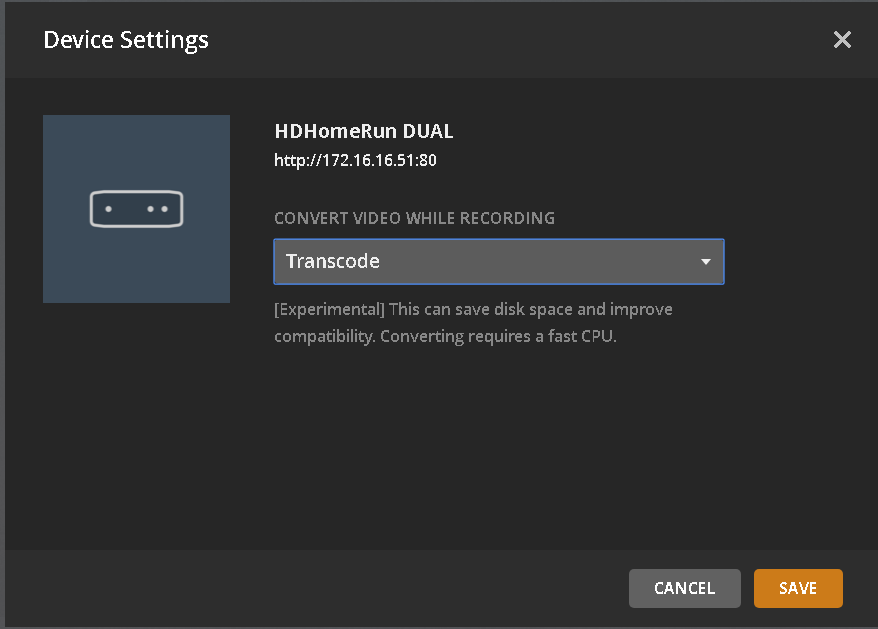
Task: Close the Device Settings dialog
Action: tap(842, 40)
